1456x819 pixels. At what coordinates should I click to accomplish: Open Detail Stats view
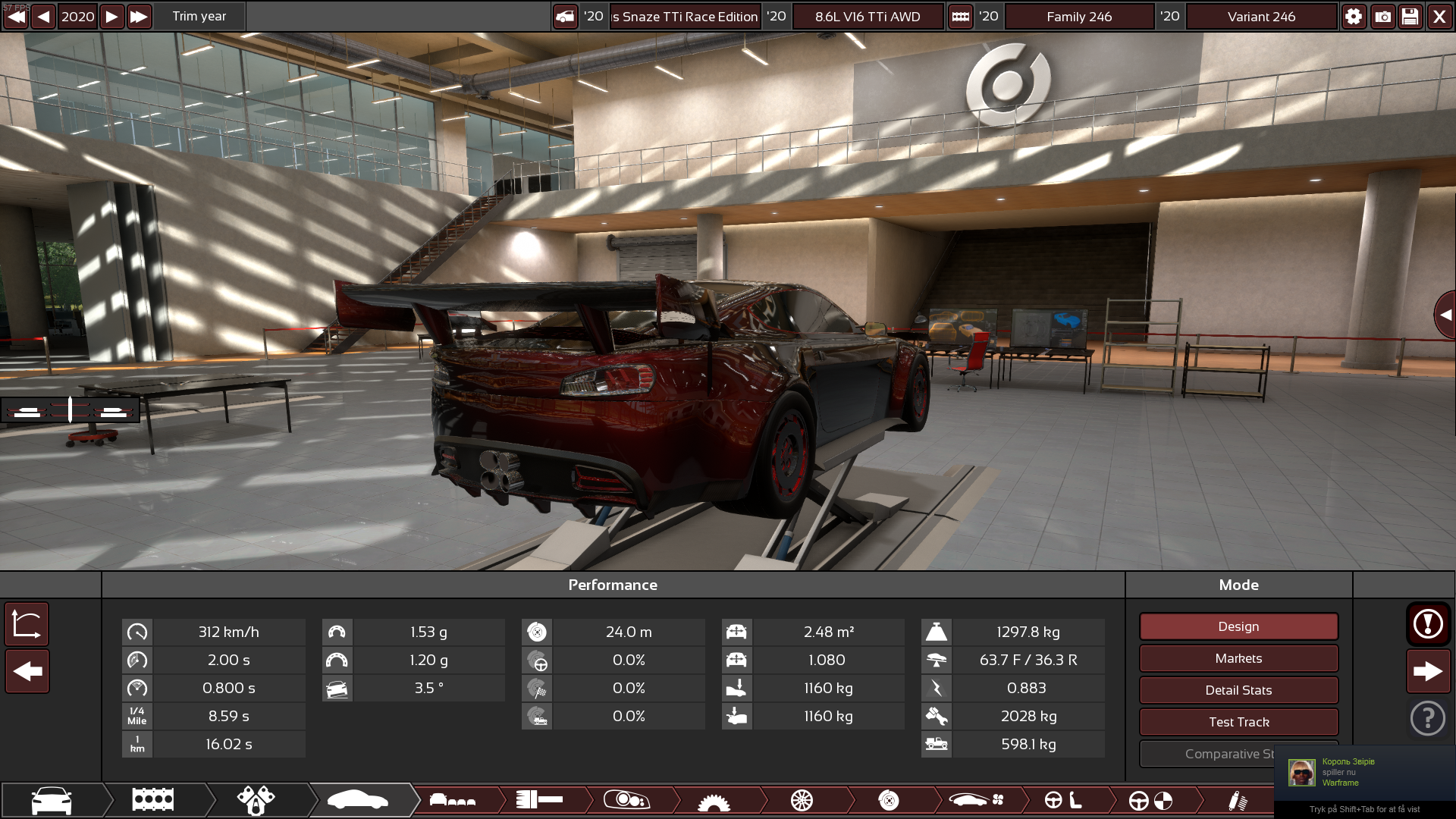pos(1238,690)
